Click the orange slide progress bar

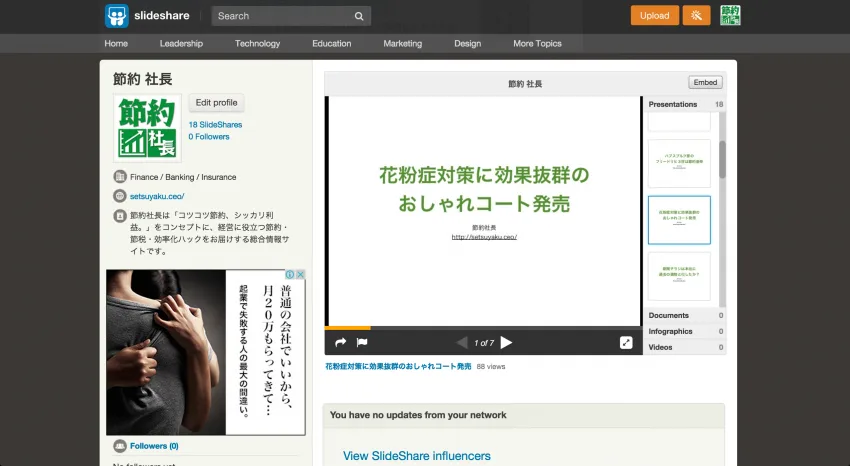coord(347,328)
